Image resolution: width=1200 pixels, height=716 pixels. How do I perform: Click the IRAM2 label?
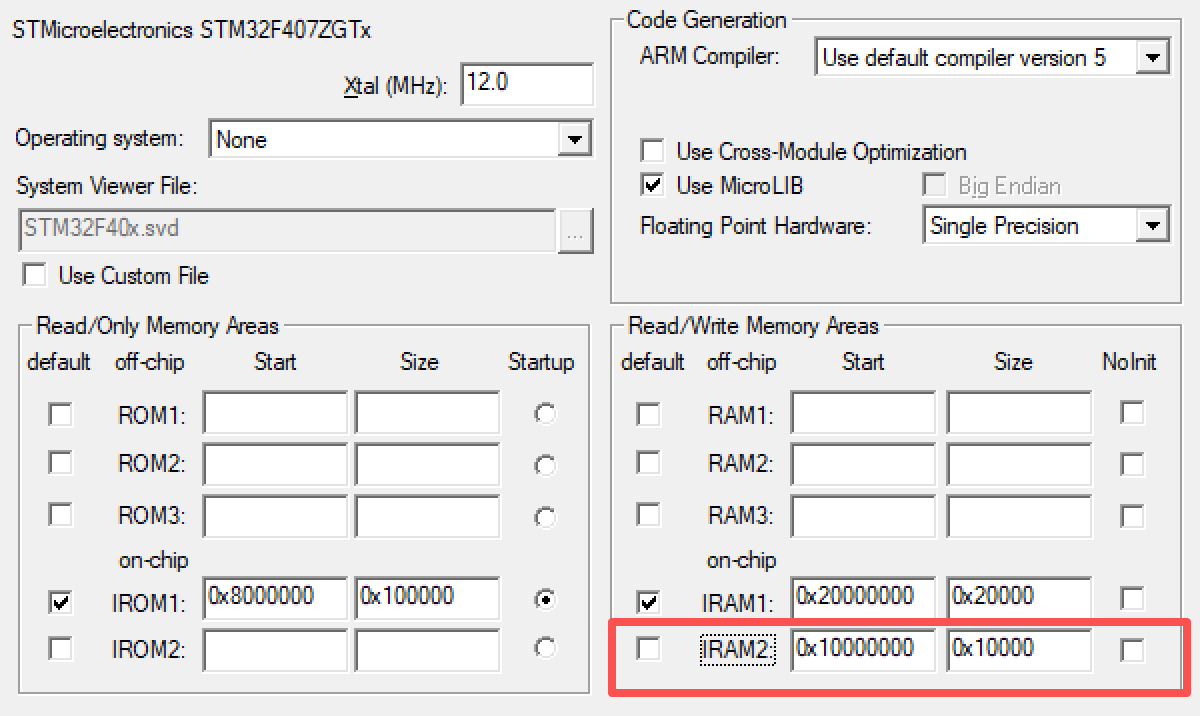coord(738,651)
